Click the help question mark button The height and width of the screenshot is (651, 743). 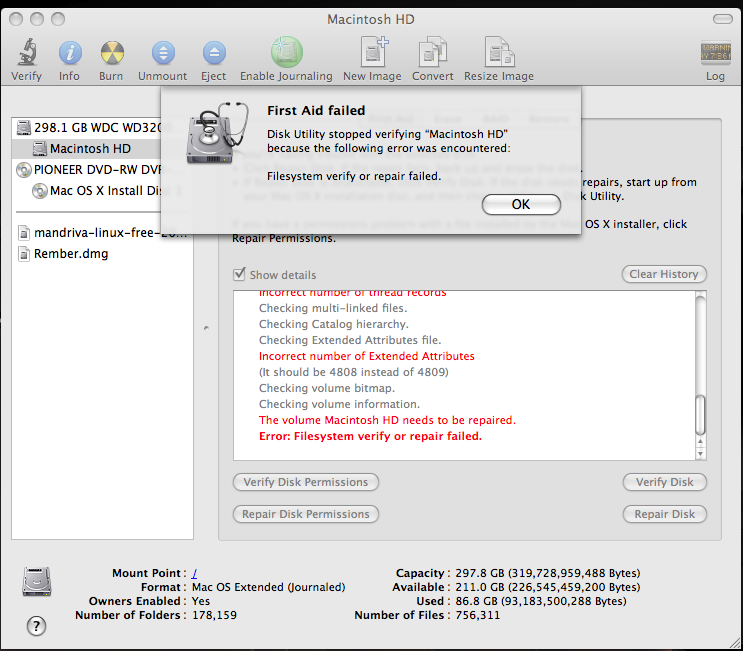[36, 626]
